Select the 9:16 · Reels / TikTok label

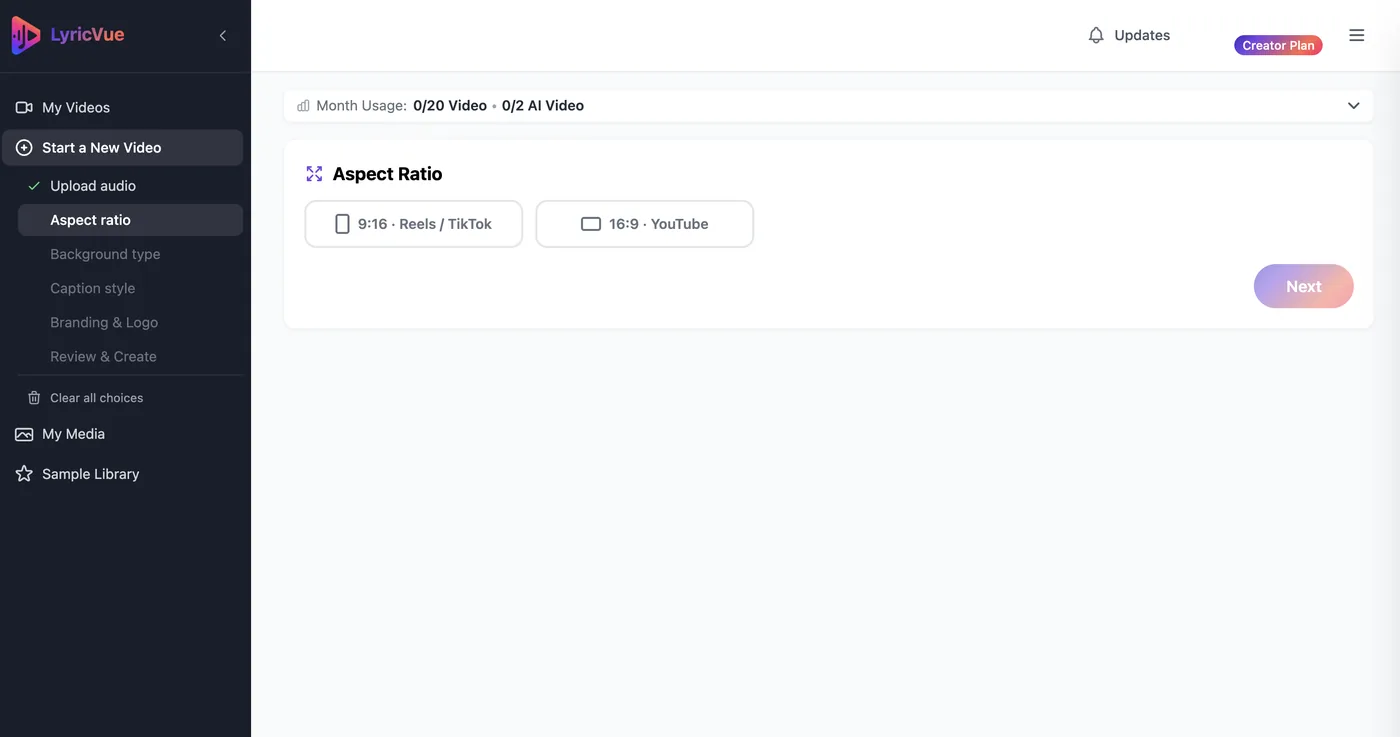pos(425,224)
